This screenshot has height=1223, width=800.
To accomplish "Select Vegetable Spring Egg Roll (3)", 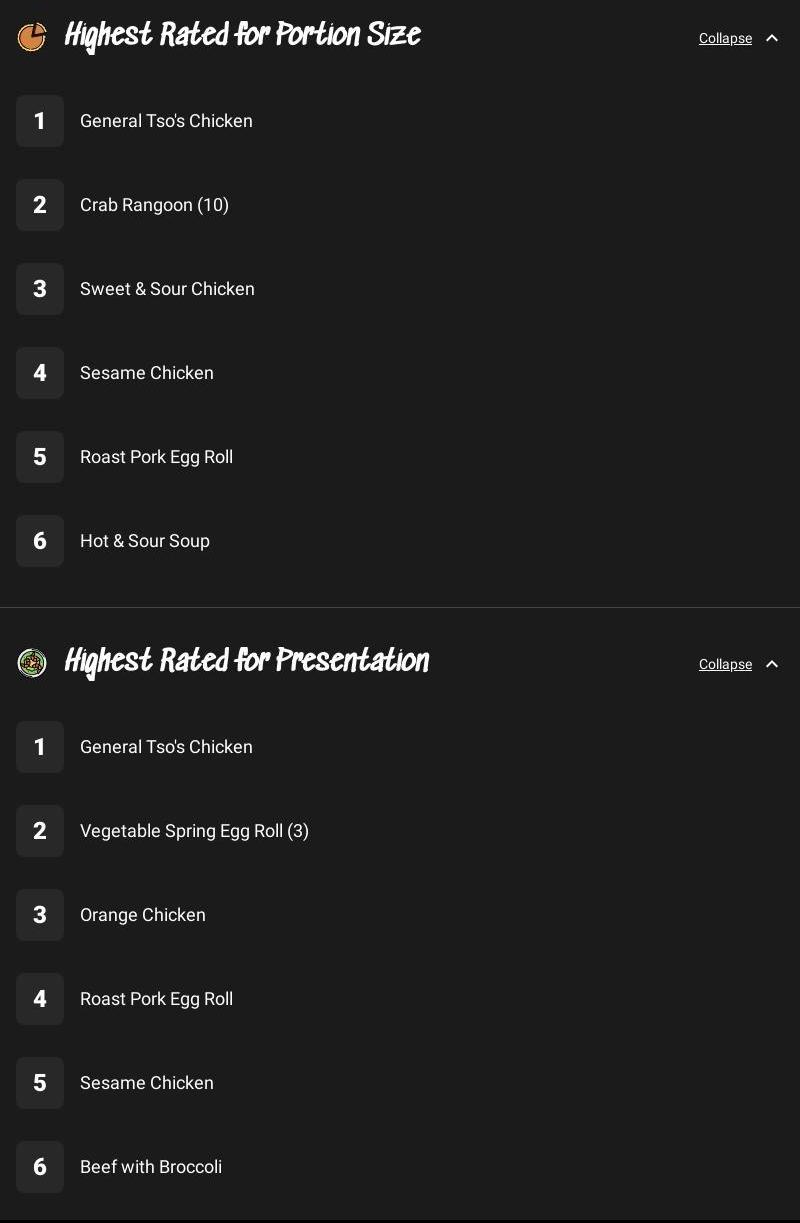I will click(194, 831).
